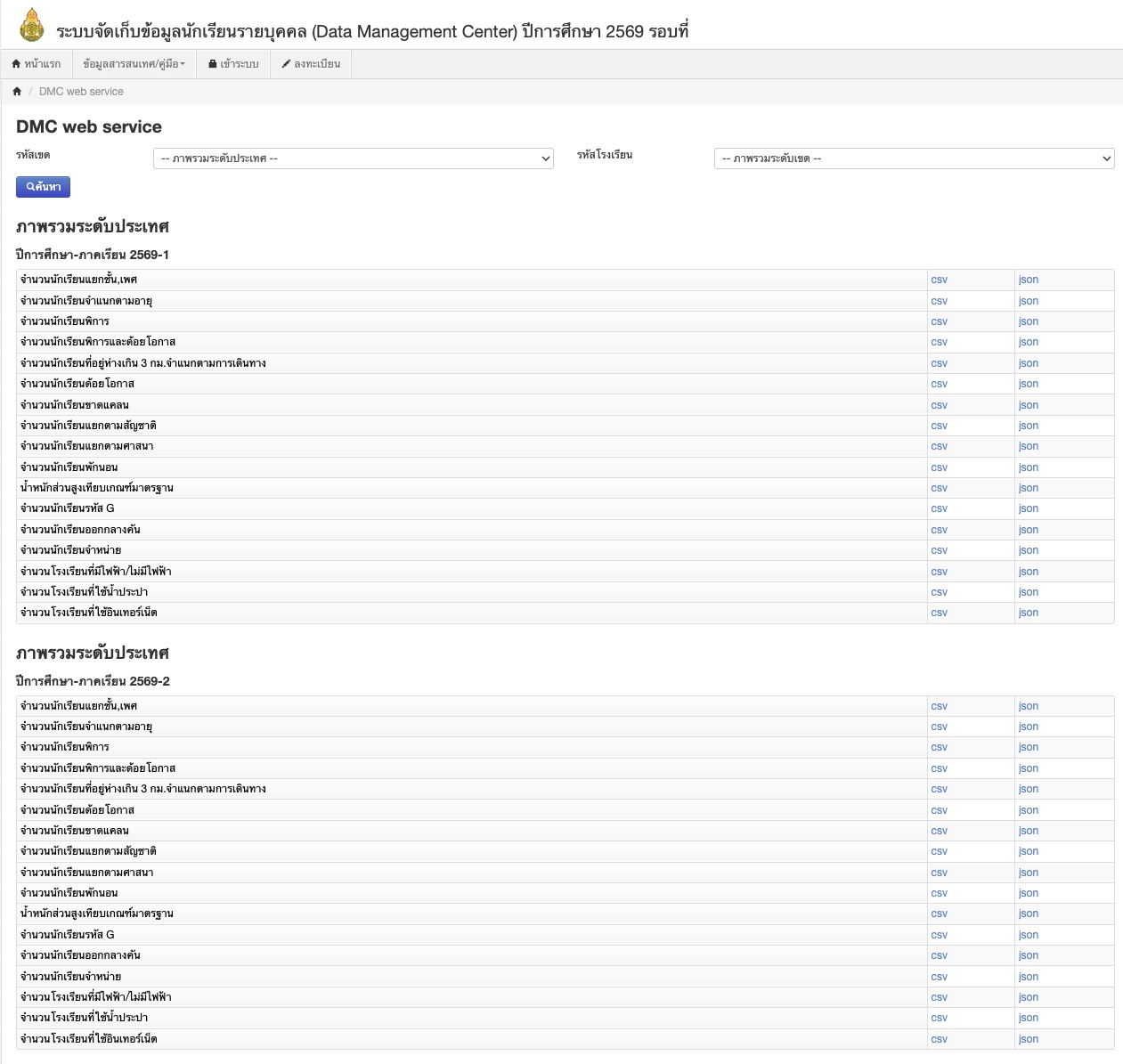The width and height of the screenshot is (1123, 1064).
Task: Open json for จำนวนนักเรียนพิการ in 2569-1
Action: 1029,321
